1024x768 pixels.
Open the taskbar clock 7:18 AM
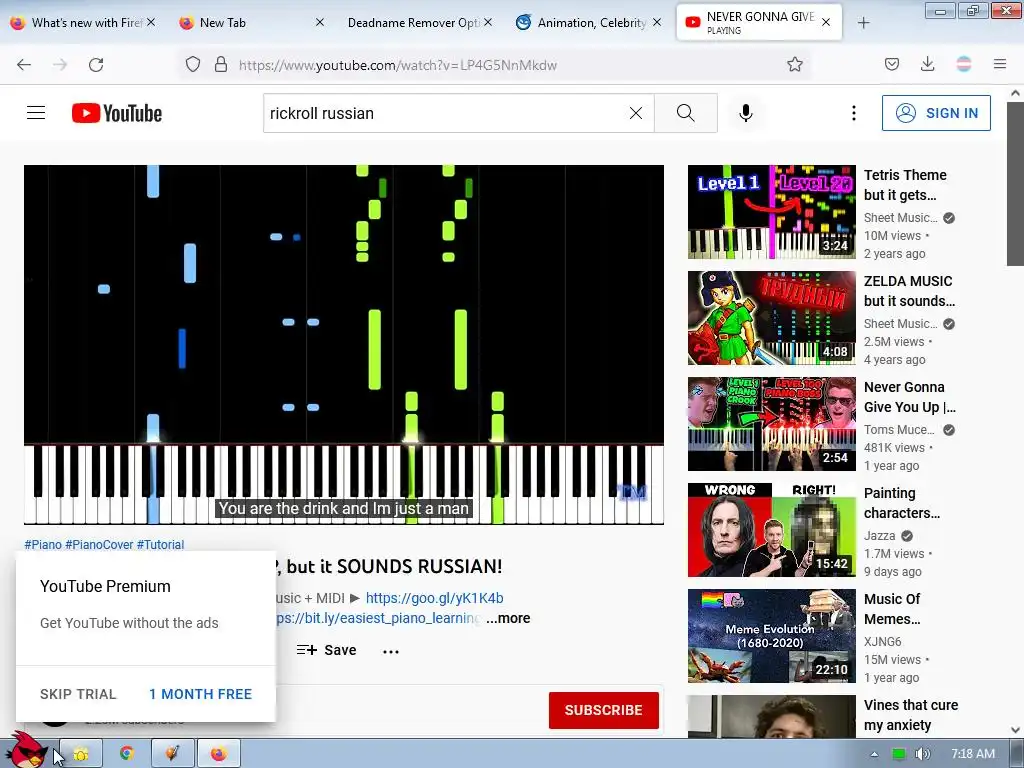point(973,754)
